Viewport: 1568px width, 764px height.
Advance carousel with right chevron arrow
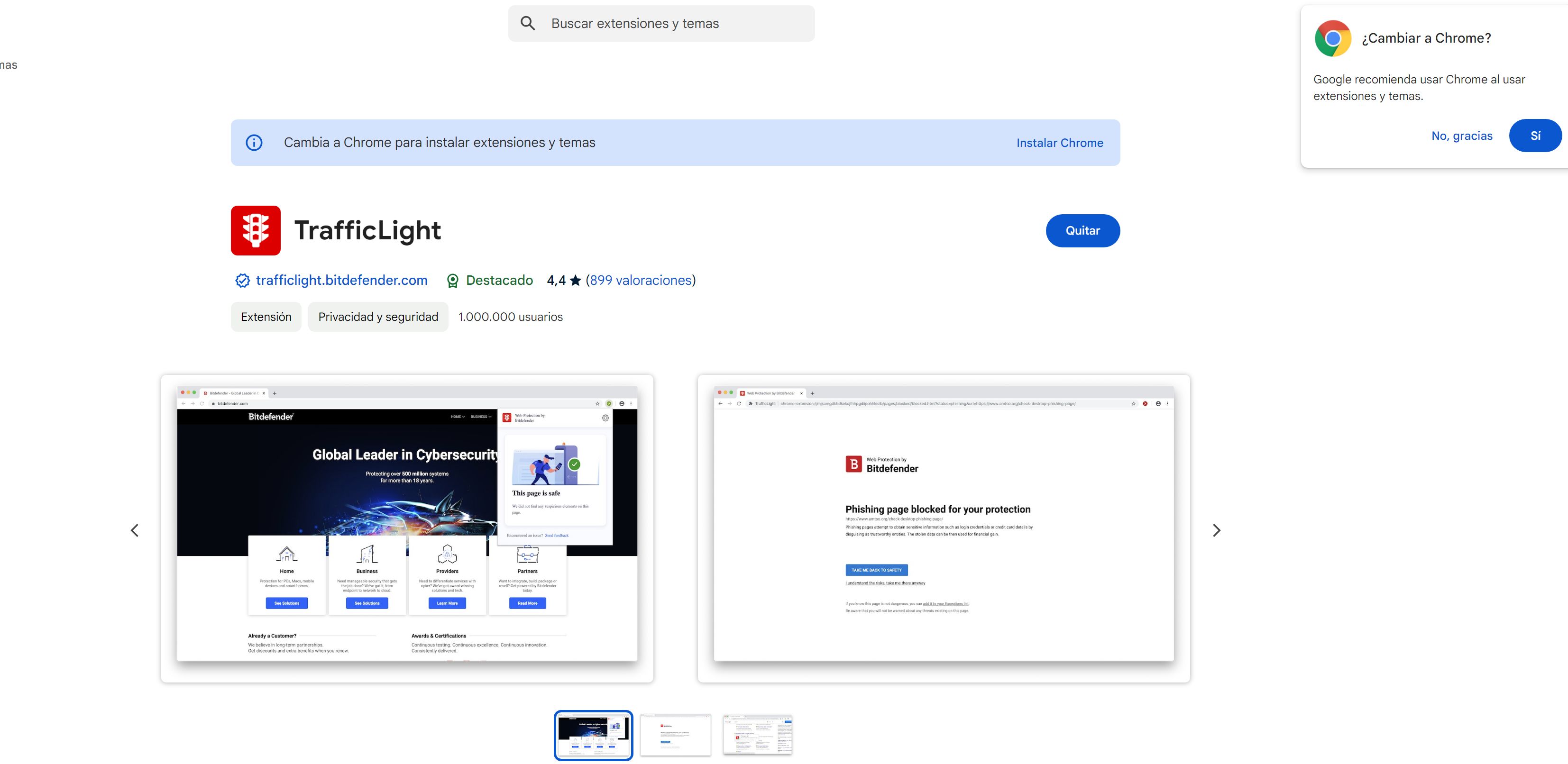(1216, 530)
